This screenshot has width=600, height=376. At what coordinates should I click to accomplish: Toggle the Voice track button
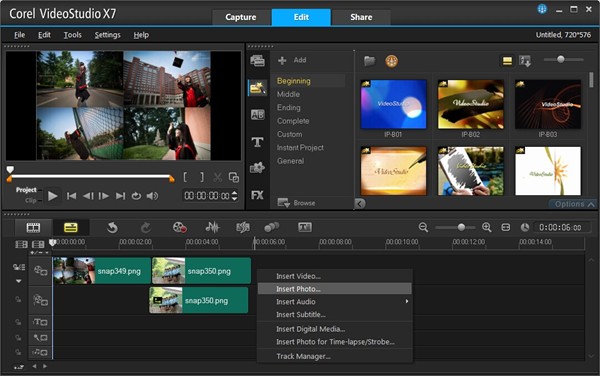click(x=40, y=338)
